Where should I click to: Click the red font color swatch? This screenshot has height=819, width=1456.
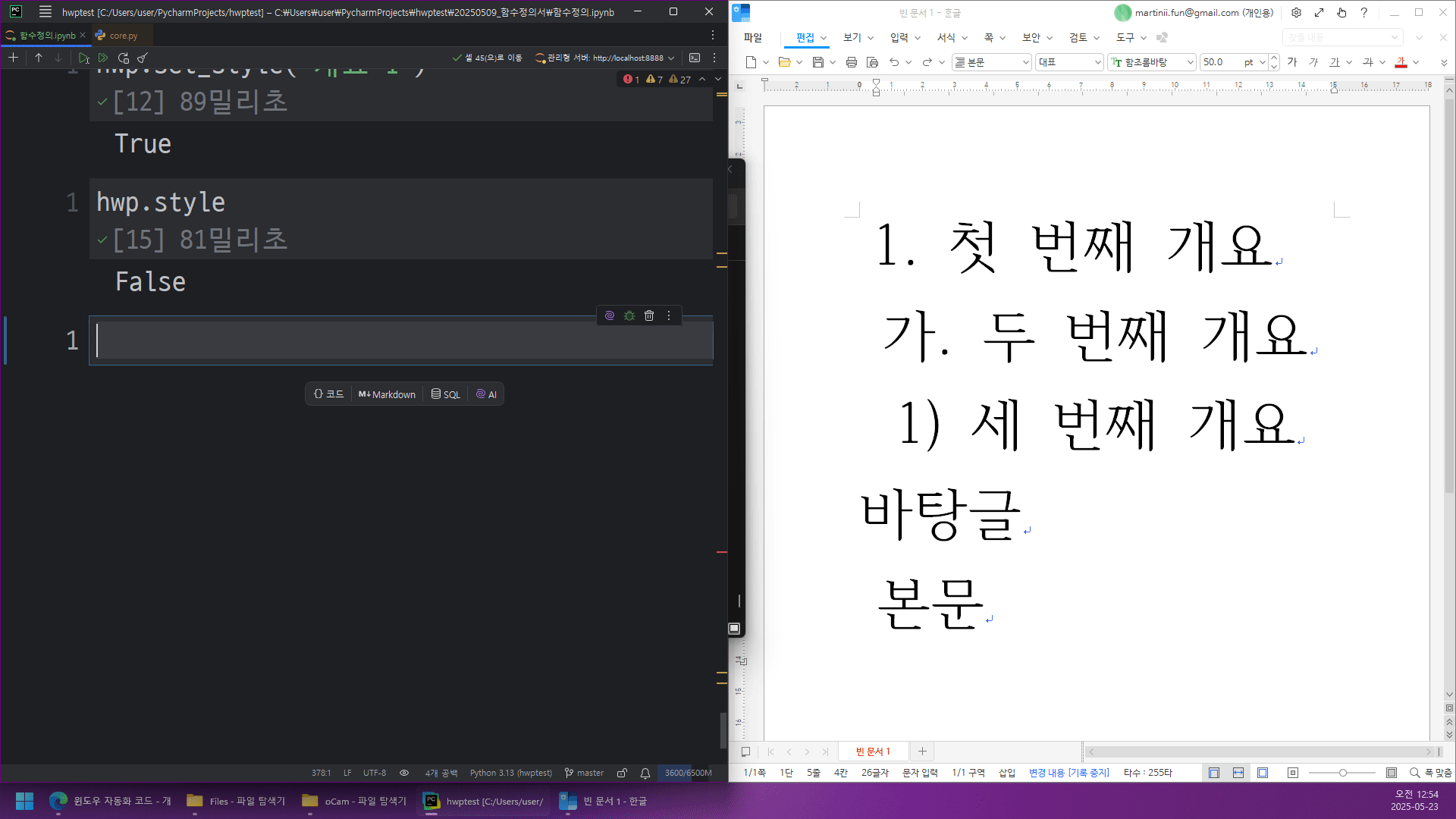[x=1401, y=62]
